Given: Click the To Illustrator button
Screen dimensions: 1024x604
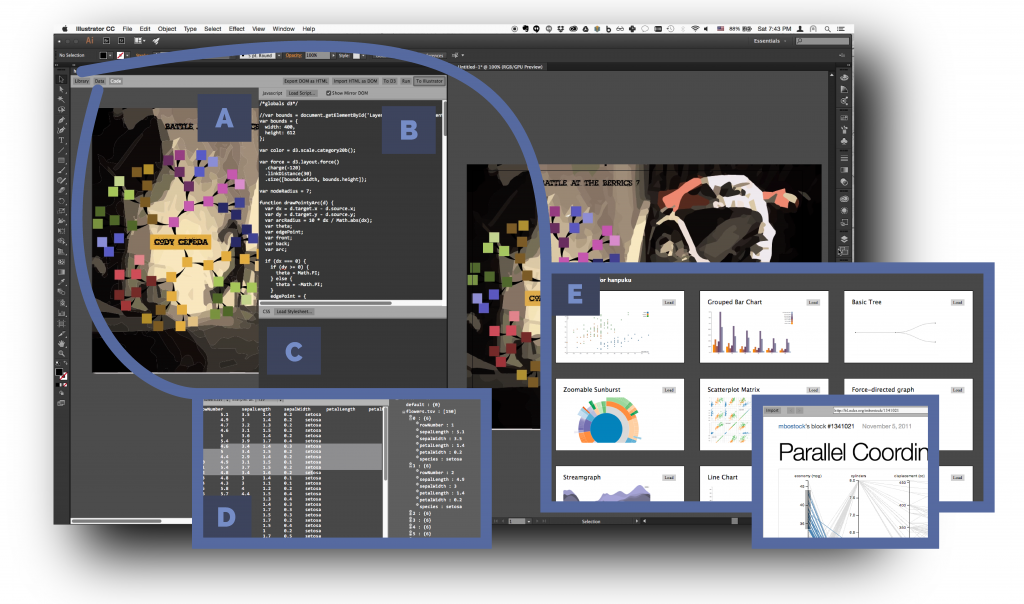Looking at the screenshot, I should (429, 80).
